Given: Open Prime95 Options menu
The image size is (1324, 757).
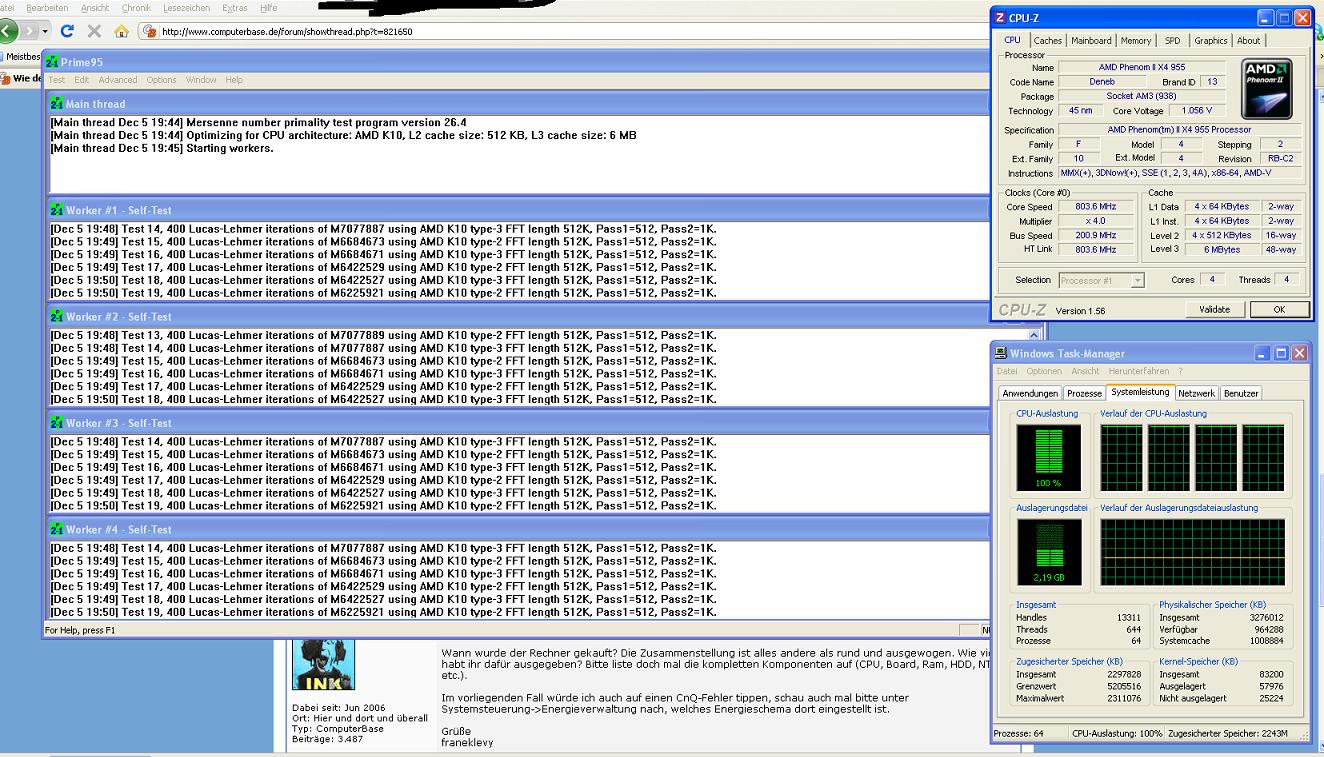Looking at the screenshot, I should (161, 80).
